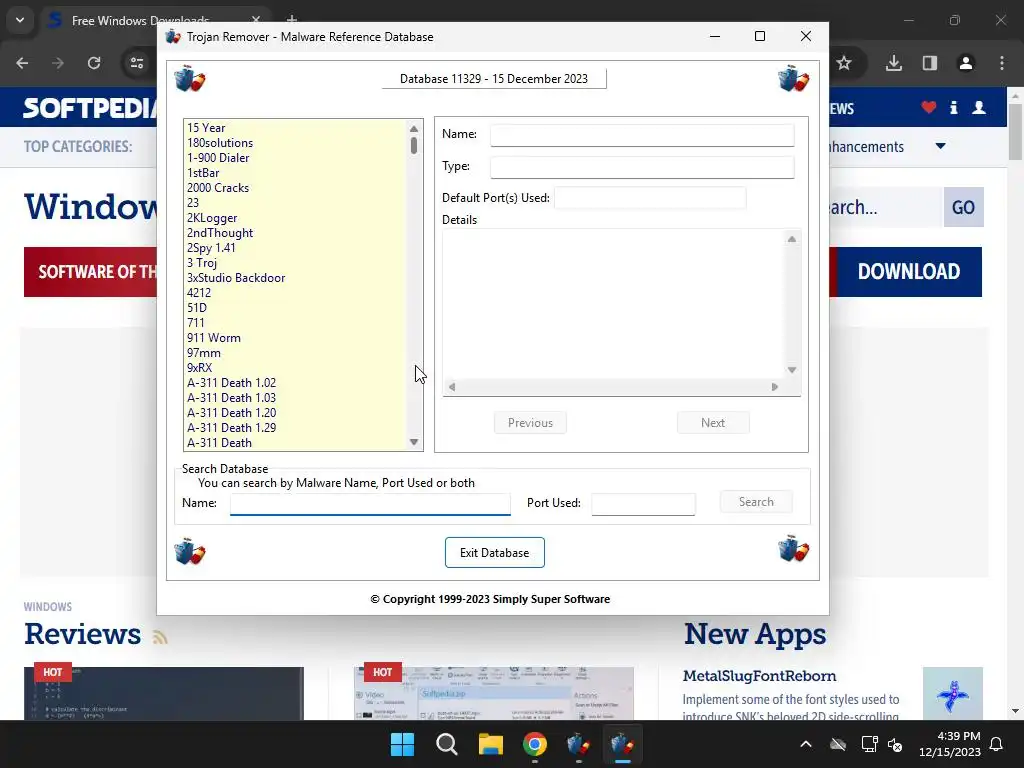The width and height of the screenshot is (1024, 768).
Task: Focus the search Name input field
Action: [x=370, y=504]
